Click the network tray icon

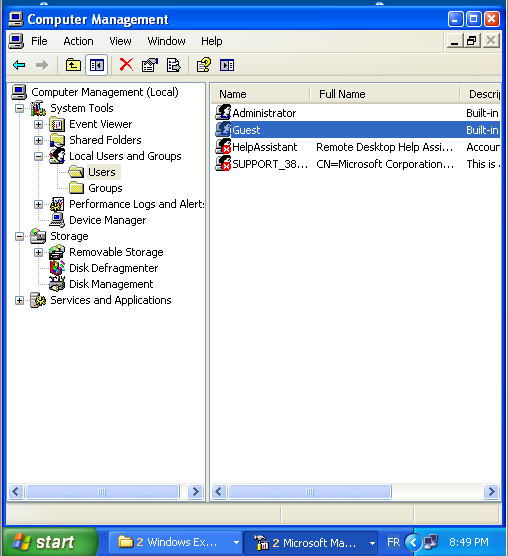pos(431,542)
